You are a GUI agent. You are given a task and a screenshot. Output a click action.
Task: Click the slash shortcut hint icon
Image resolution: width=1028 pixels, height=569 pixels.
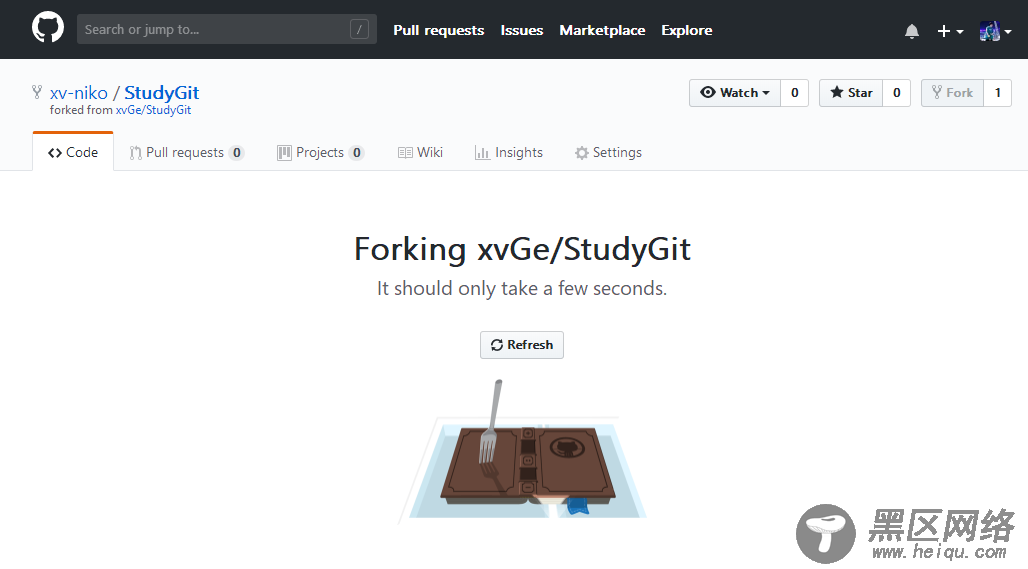(x=359, y=29)
